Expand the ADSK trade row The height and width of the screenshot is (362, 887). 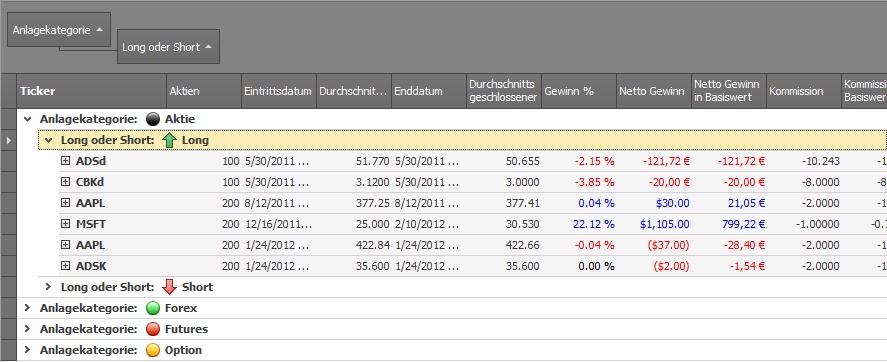66,266
